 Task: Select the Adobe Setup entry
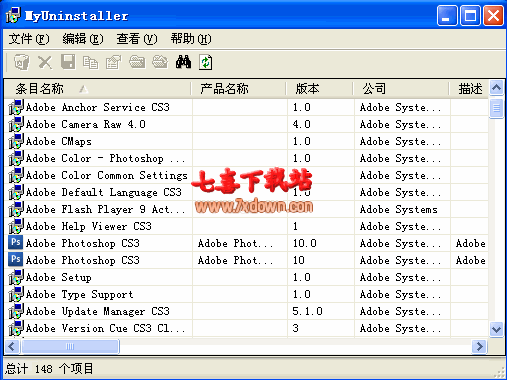coord(59,277)
